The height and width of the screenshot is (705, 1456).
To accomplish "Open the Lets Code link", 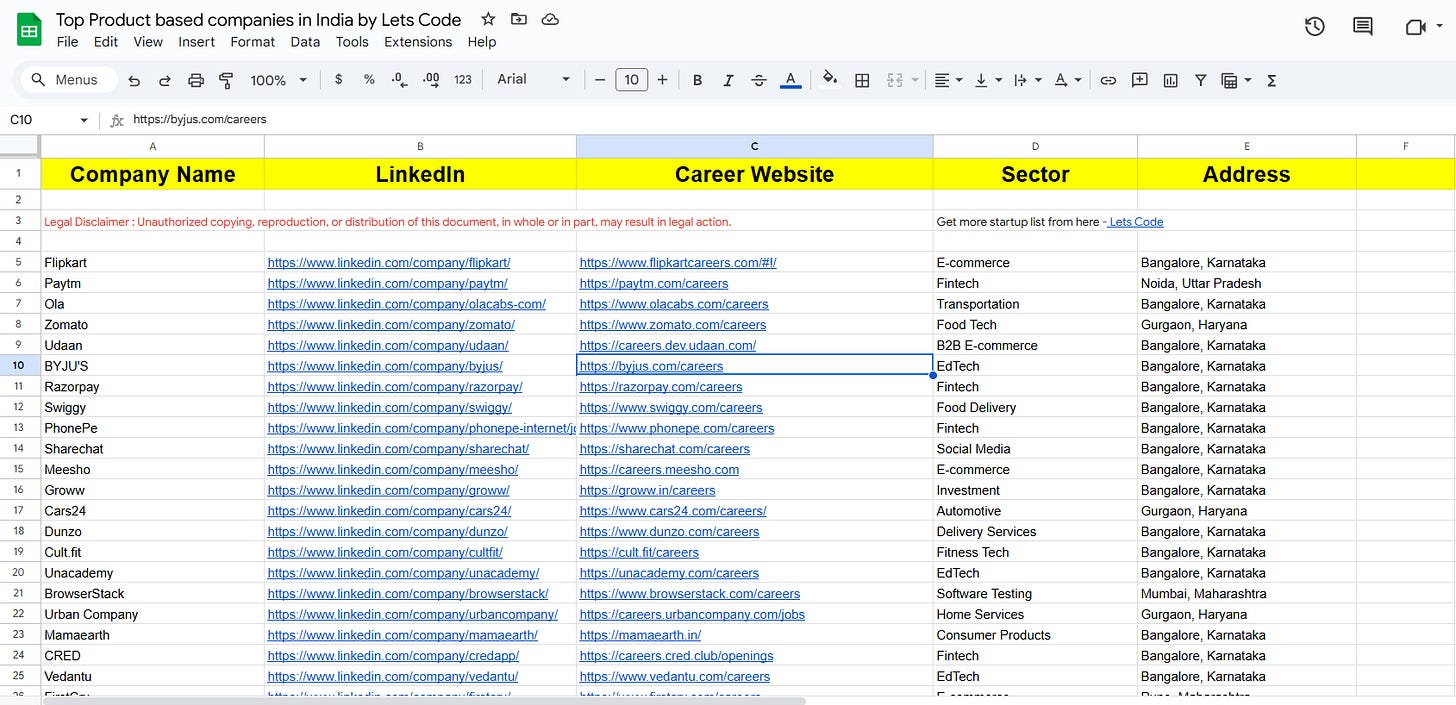I will tap(1135, 222).
